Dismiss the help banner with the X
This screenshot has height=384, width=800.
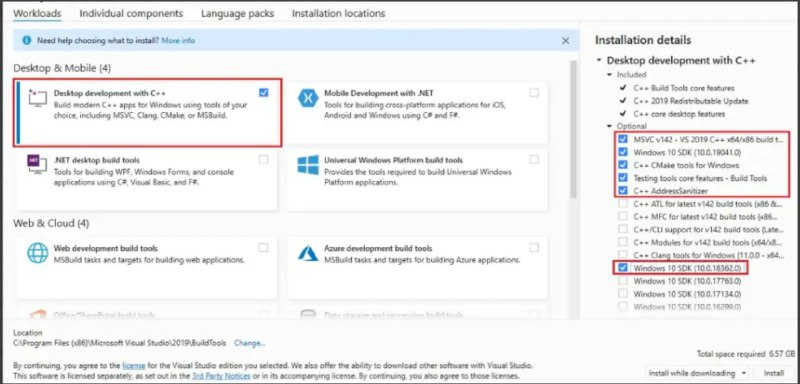click(565, 41)
